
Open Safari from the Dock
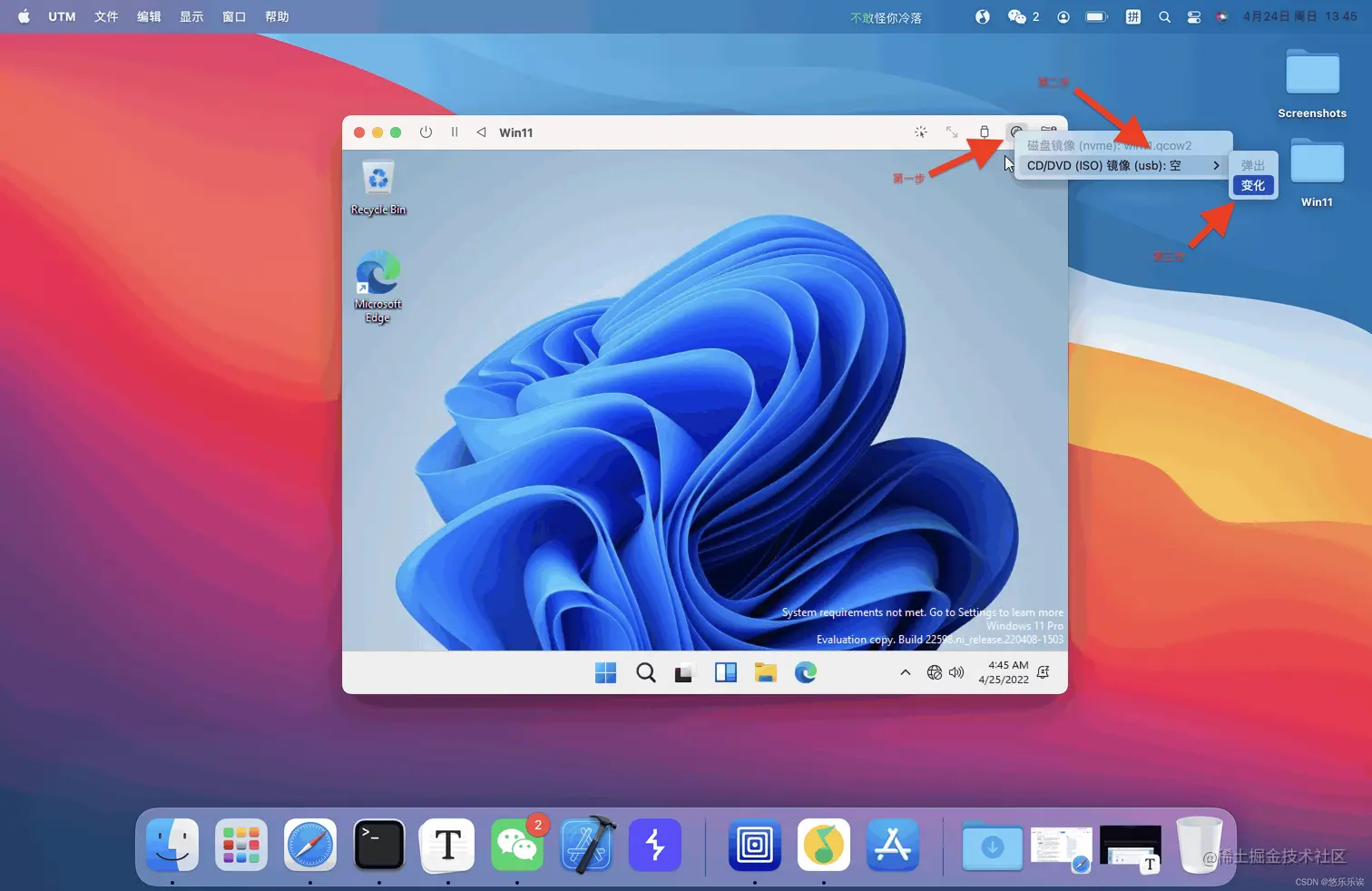[310, 845]
